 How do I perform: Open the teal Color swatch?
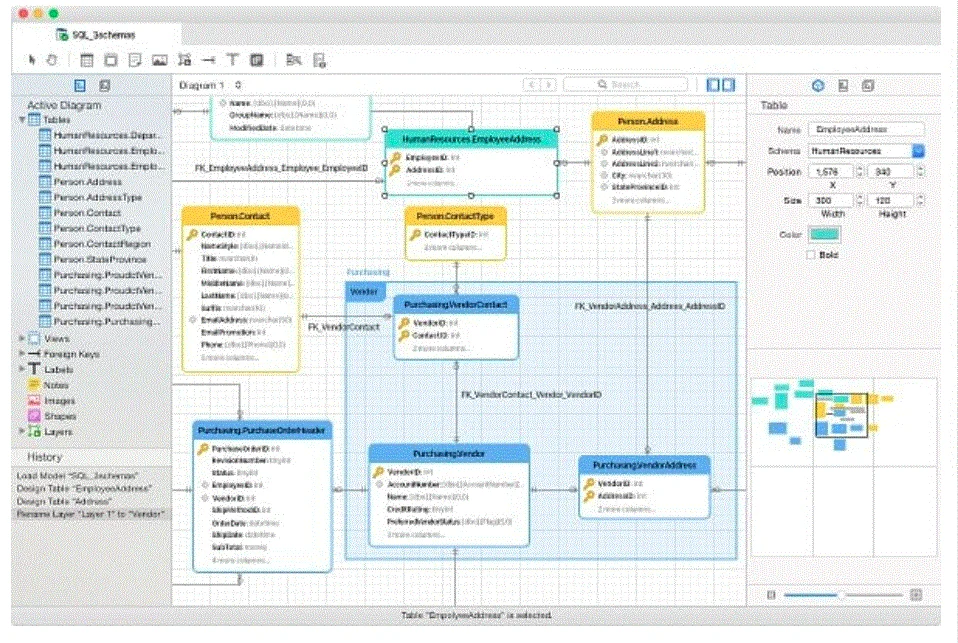point(824,234)
